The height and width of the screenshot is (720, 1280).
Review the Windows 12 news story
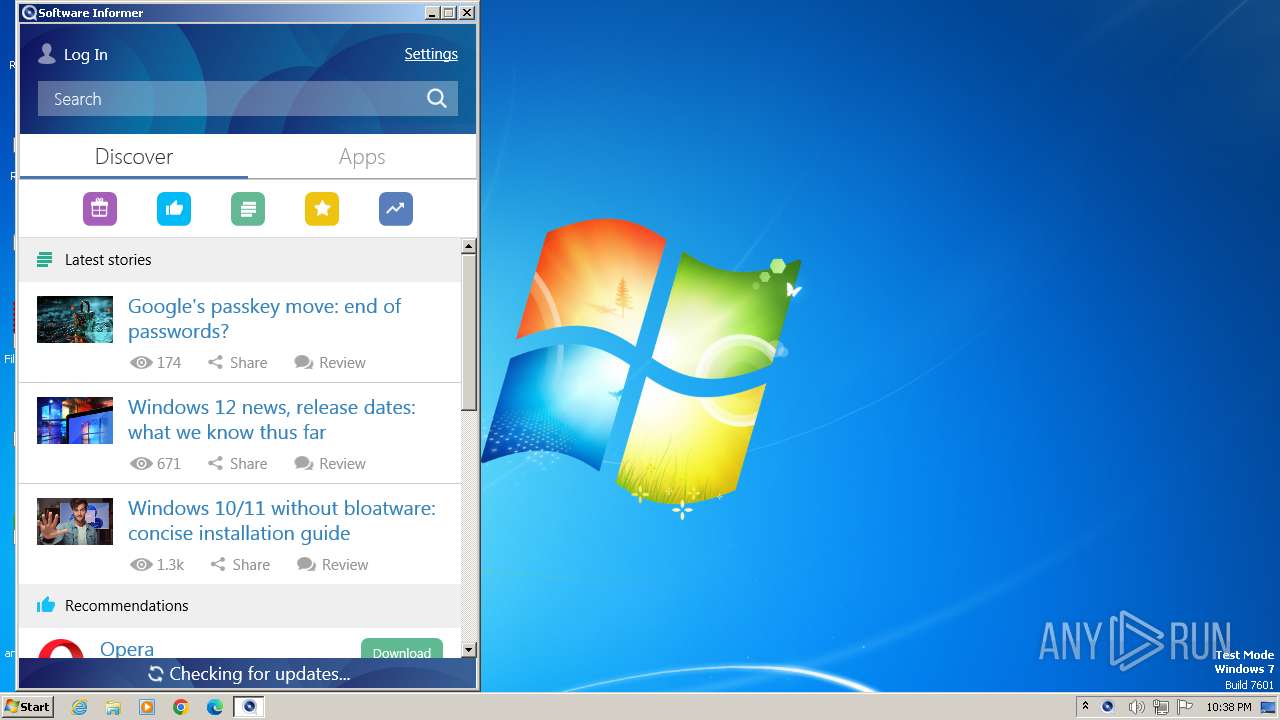(x=330, y=463)
